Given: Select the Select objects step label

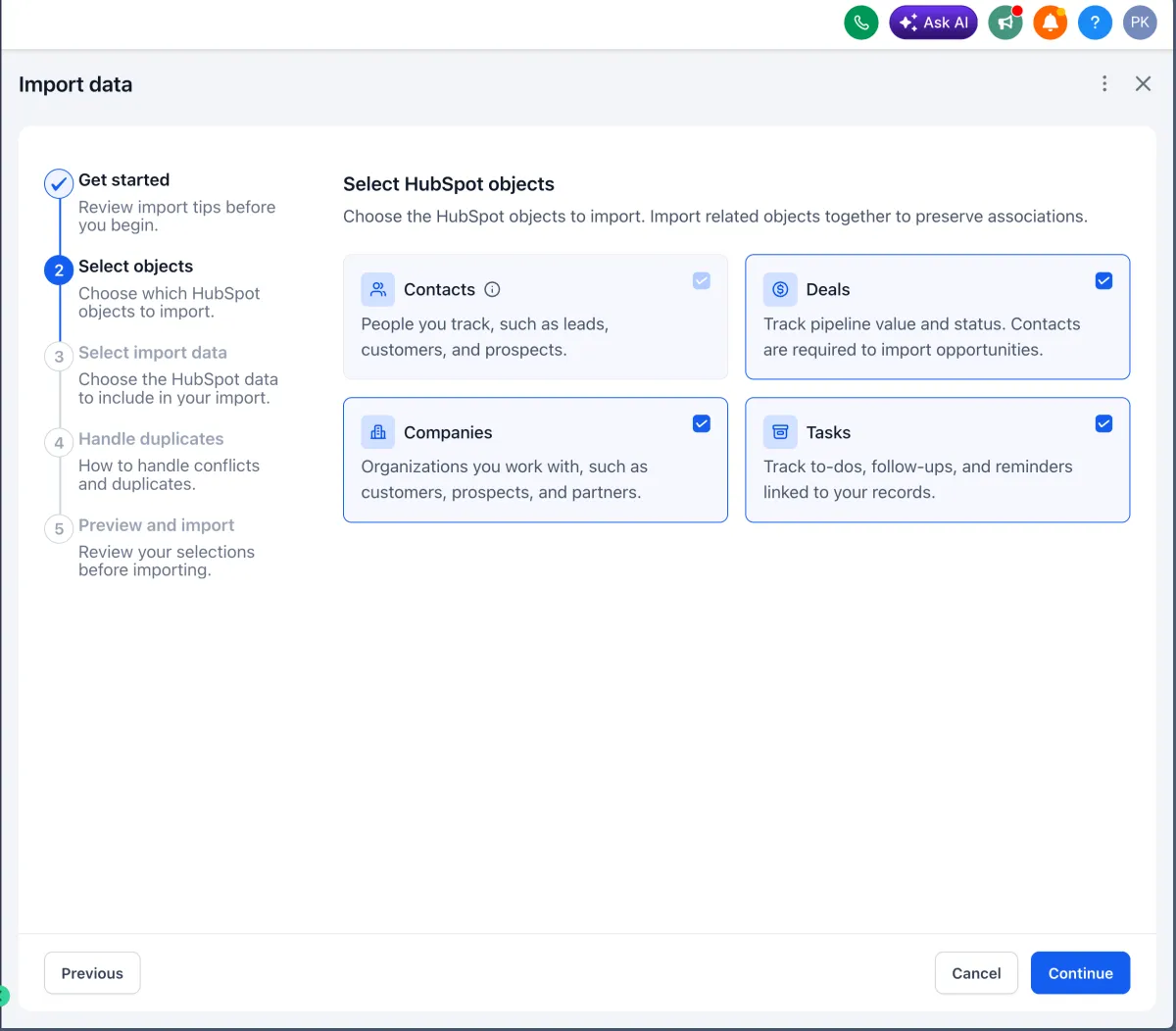Looking at the screenshot, I should point(136,267).
